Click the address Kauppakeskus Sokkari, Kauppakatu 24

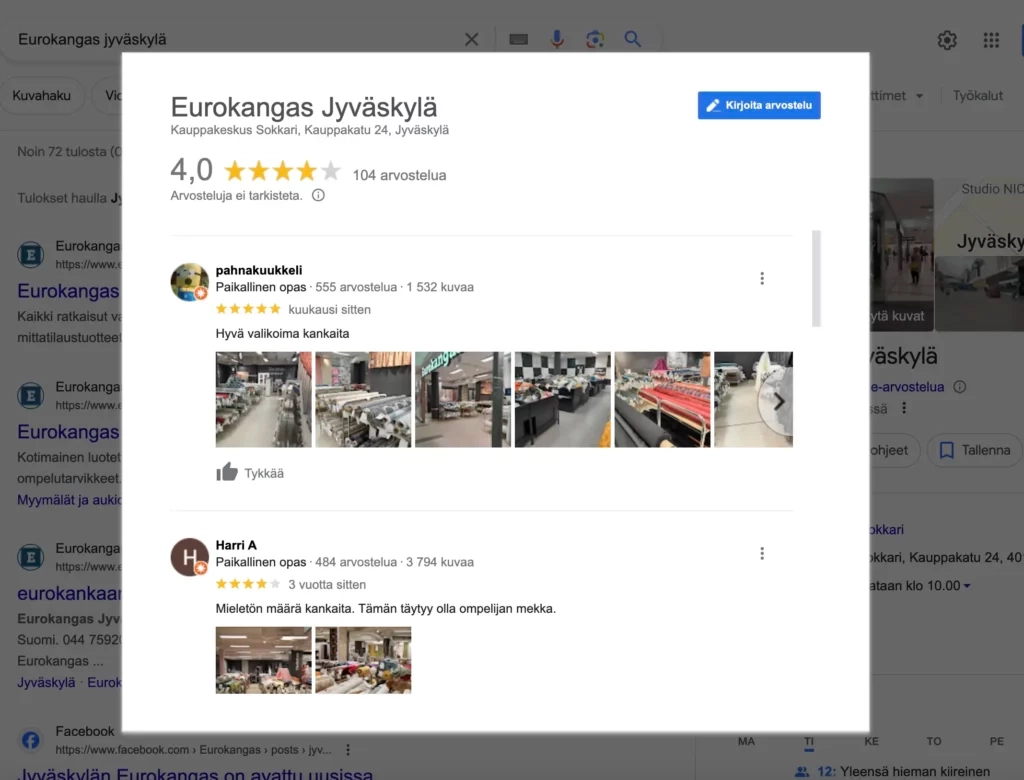(310, 130)
